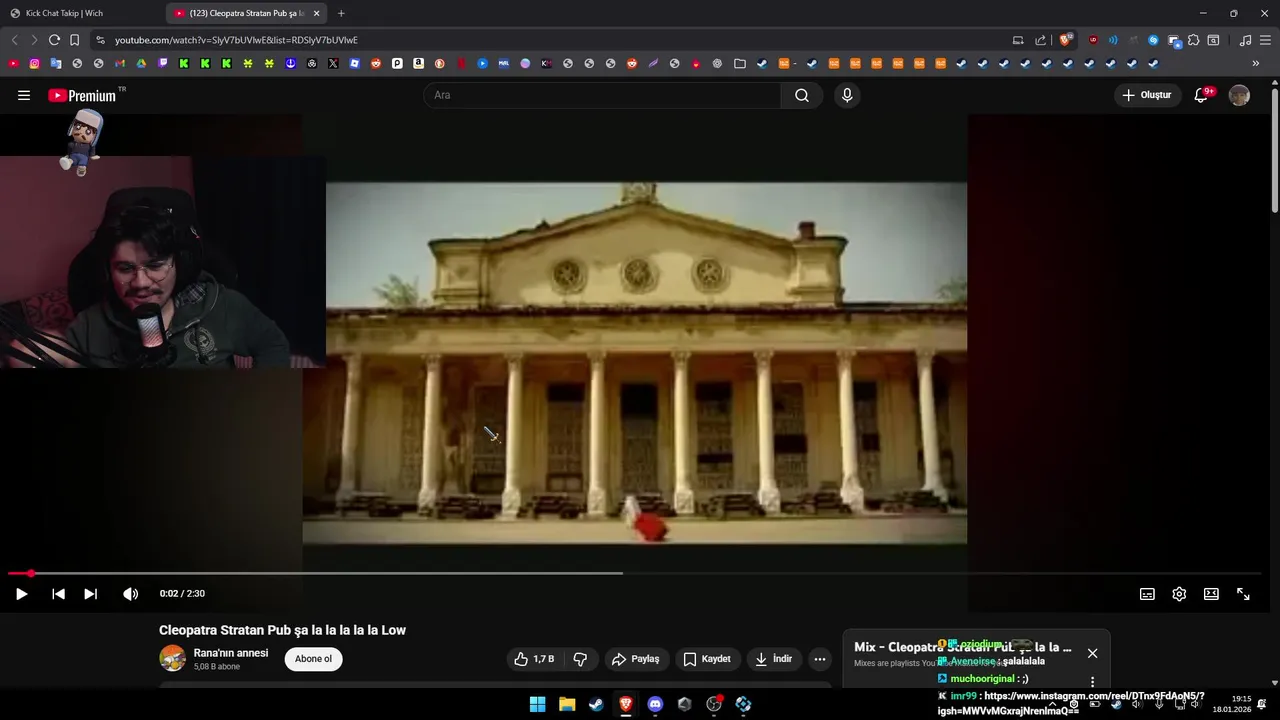Go to YouTube Premium home logo
Screen dimensions: 1280x720
coord(82,96)
